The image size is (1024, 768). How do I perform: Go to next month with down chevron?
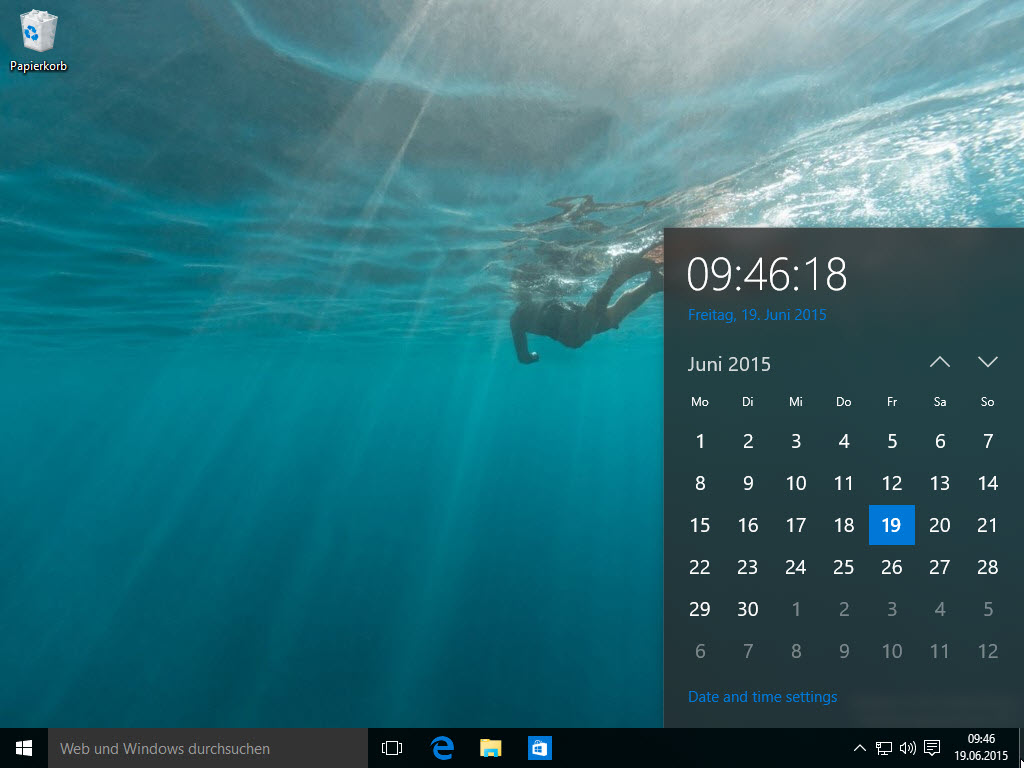click(987, 362)
